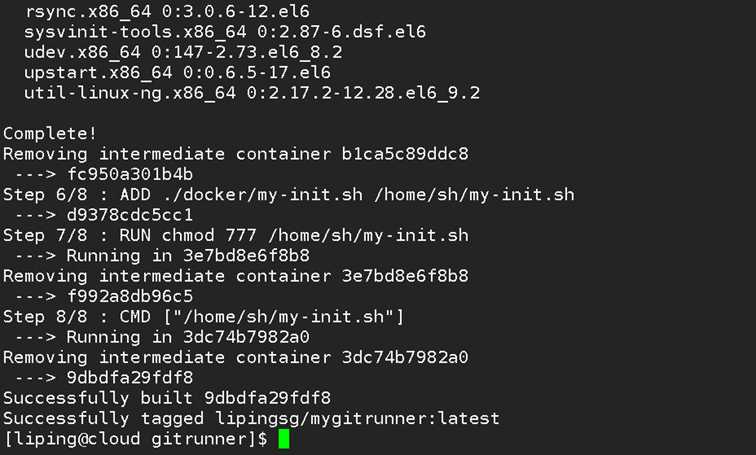
Task: Click the "Successfully tagged lipingsg/mygitrunner:latest" line
Action: point(251,418)
